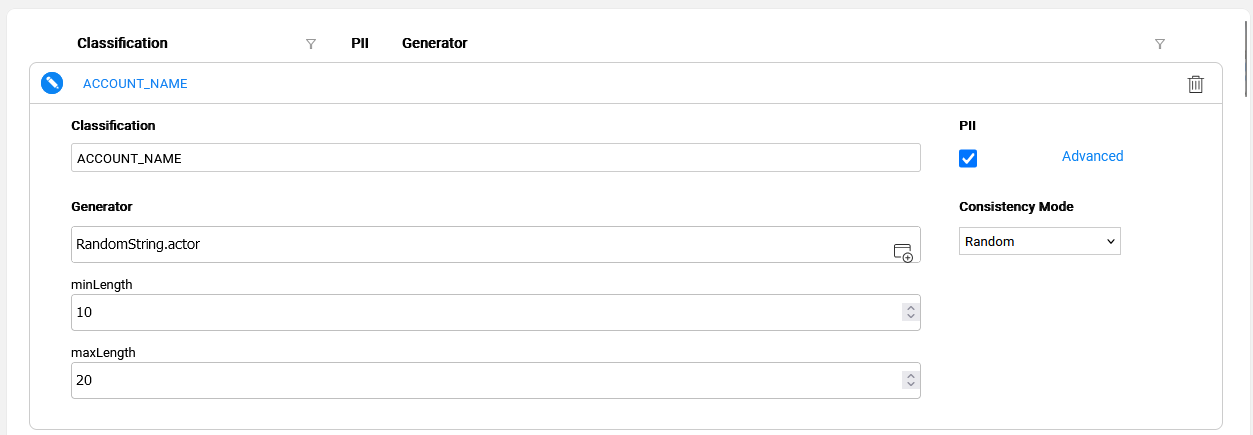Delete the ACCOUNT_NAME row with the trash icon
Viewport: 1253px width, 435px height.
pyautogui.click(x=1195, y=84)
